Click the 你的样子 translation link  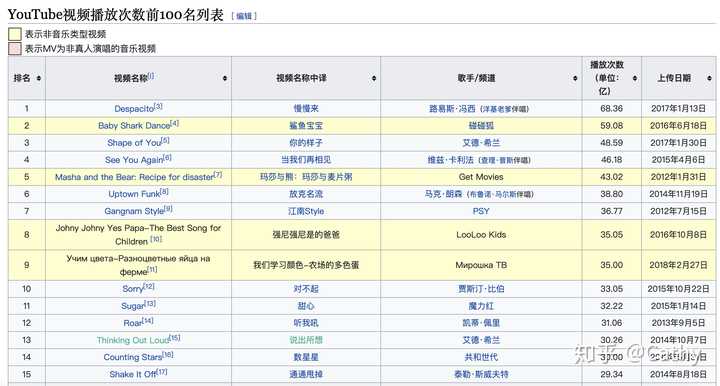point(306,143)
